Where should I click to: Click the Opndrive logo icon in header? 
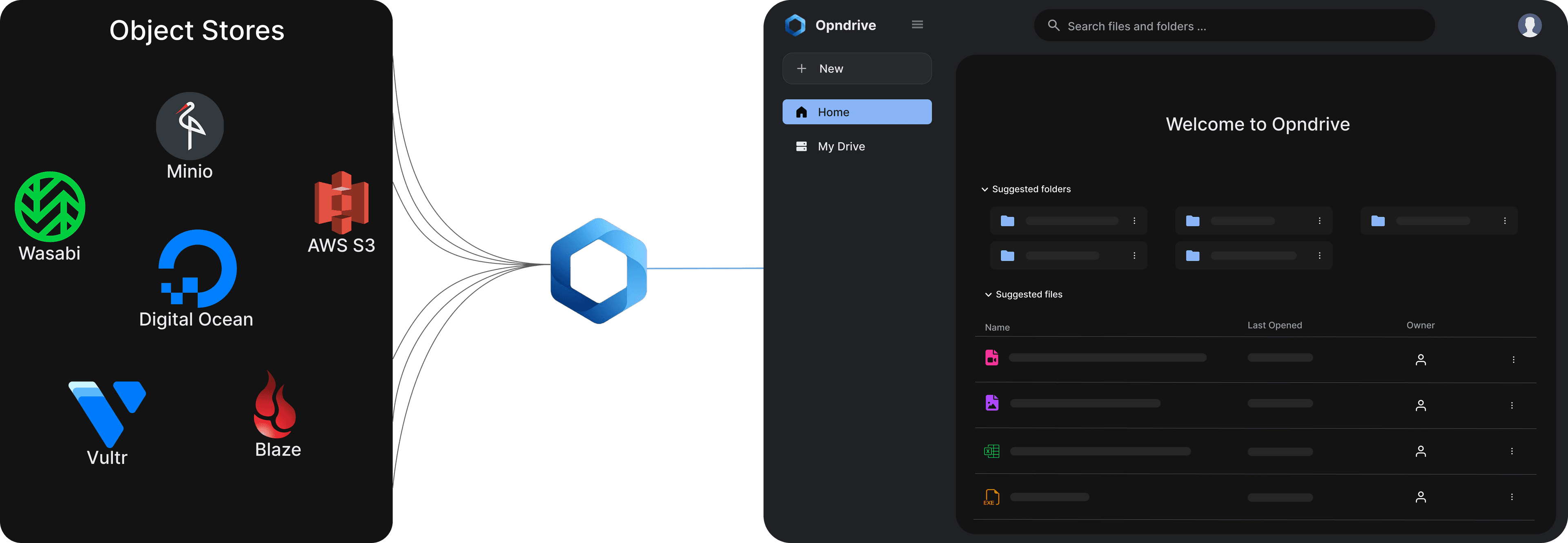pos(795,25)
